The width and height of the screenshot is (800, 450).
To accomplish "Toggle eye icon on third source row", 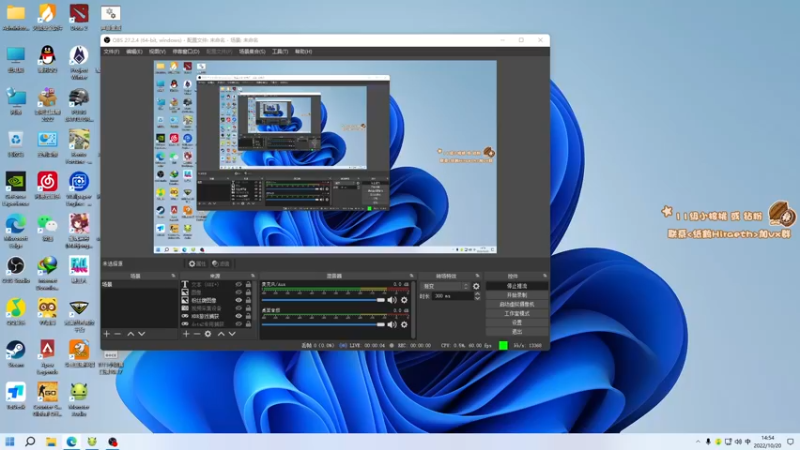I will [x=238, y=301].
